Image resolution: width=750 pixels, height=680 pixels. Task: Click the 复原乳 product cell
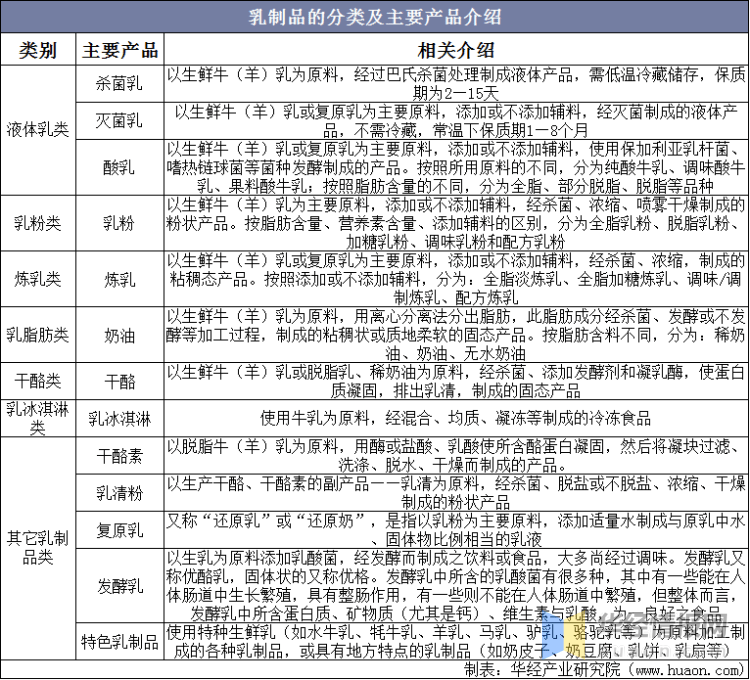120,530
